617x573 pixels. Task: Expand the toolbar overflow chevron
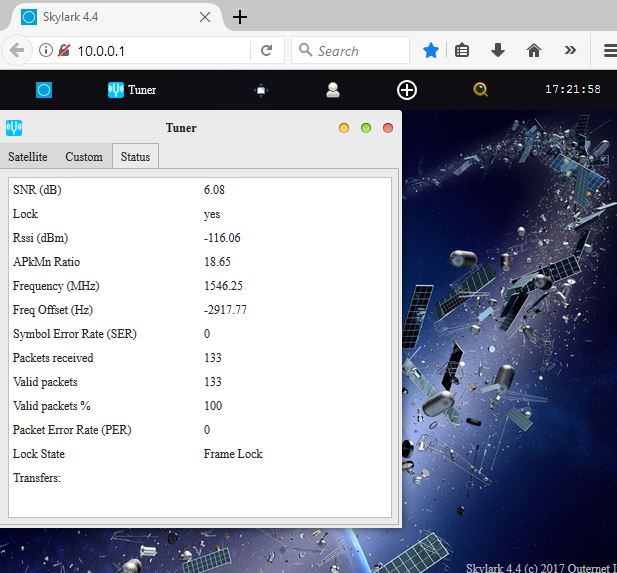[570, 50]
